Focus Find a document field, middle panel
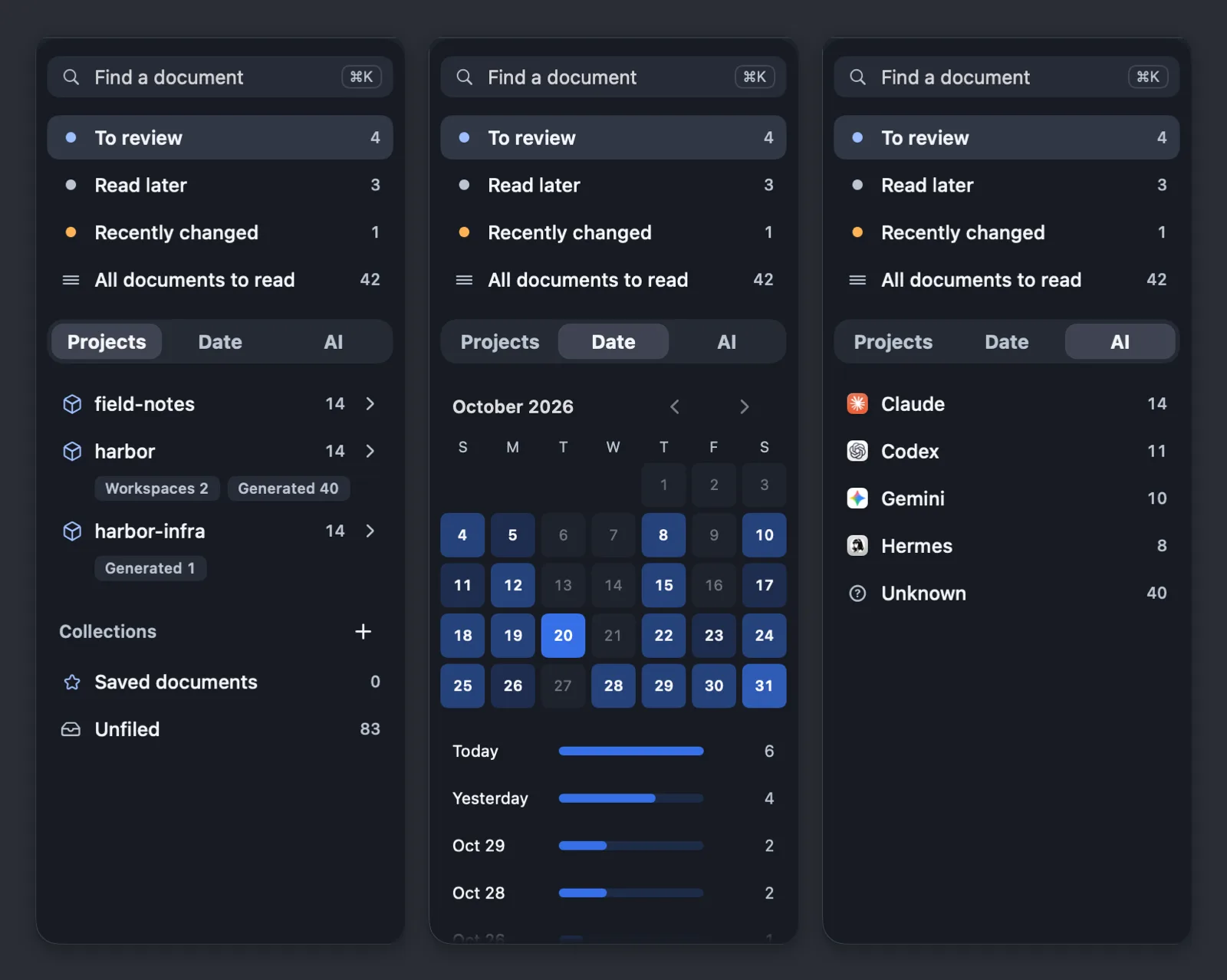The width and height of the screenshot is (1227, 980). 613,77
